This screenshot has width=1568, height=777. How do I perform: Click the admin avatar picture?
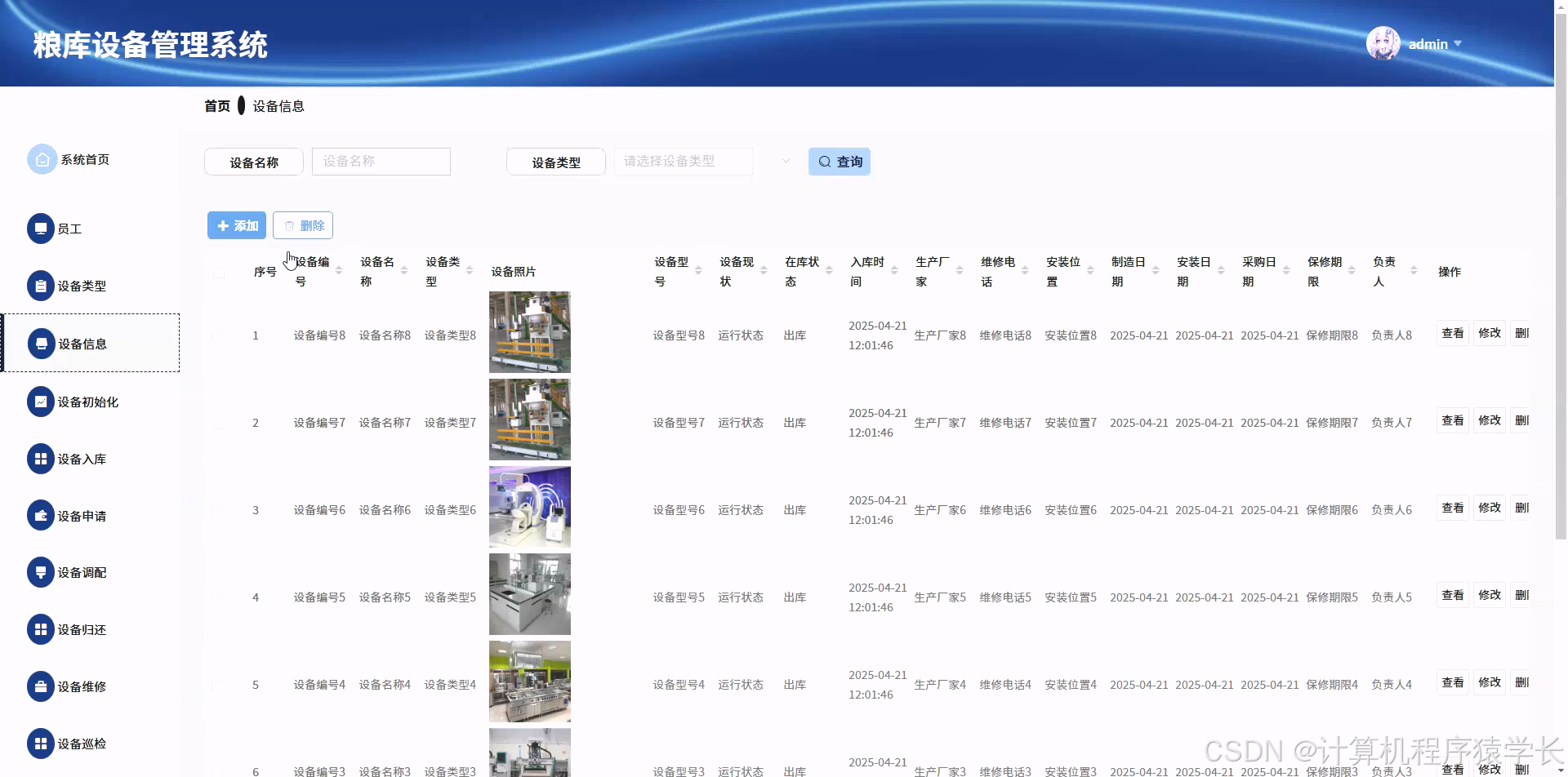[x=1383, y=43]
